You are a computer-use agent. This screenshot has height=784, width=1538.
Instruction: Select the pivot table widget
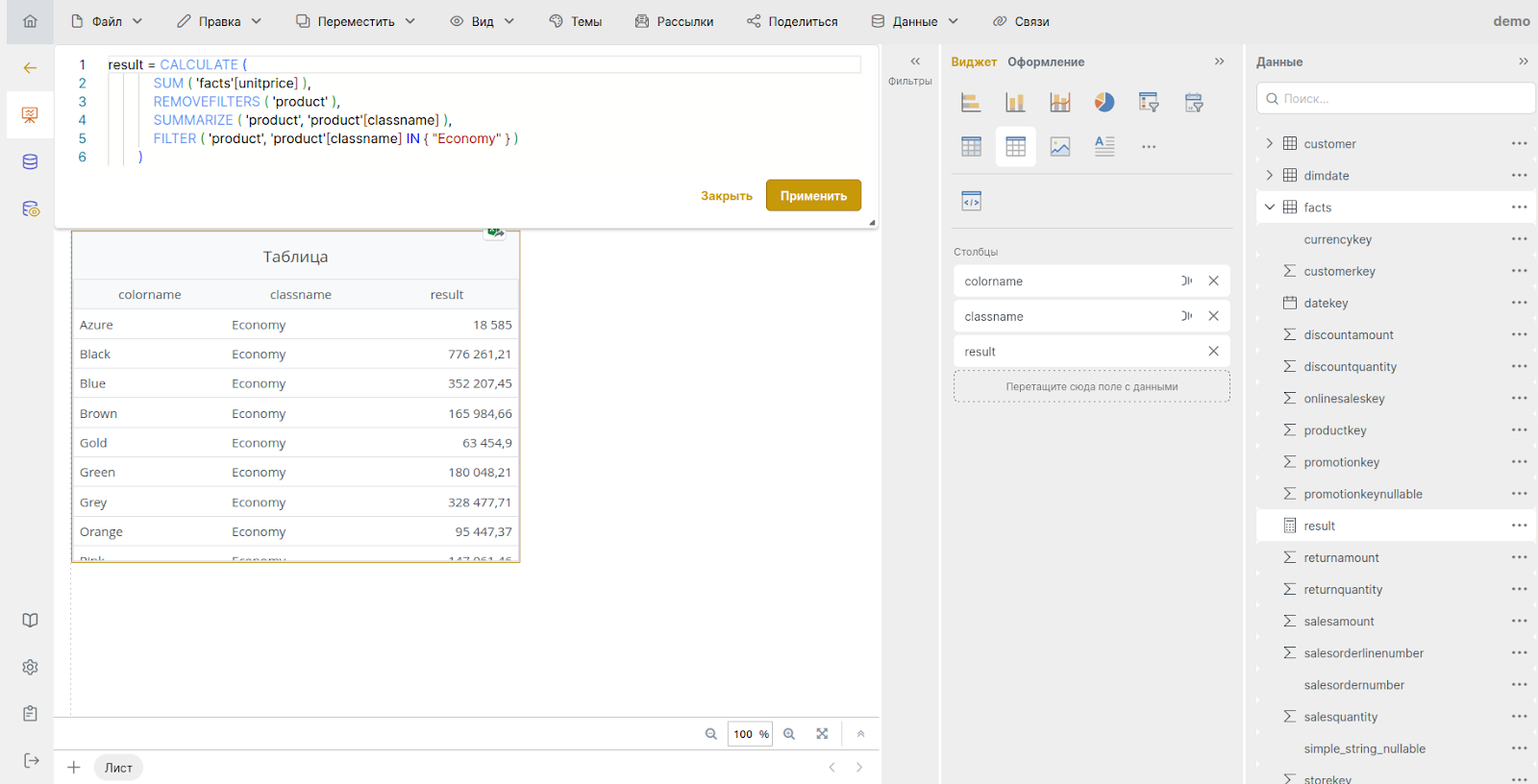tap(971, 146)
